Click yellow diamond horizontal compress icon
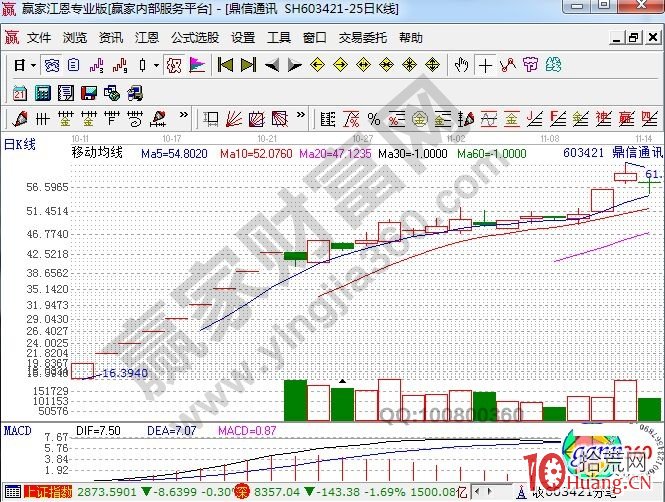 click(386, 65)
